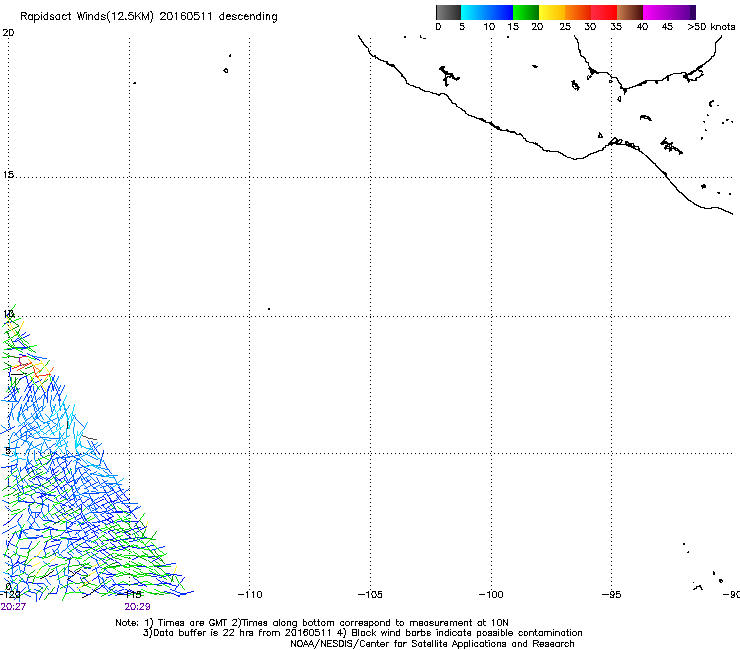Click the green 15-20 knots color band
The width and height of the screenshot is (740, 650).
(526, 12)
